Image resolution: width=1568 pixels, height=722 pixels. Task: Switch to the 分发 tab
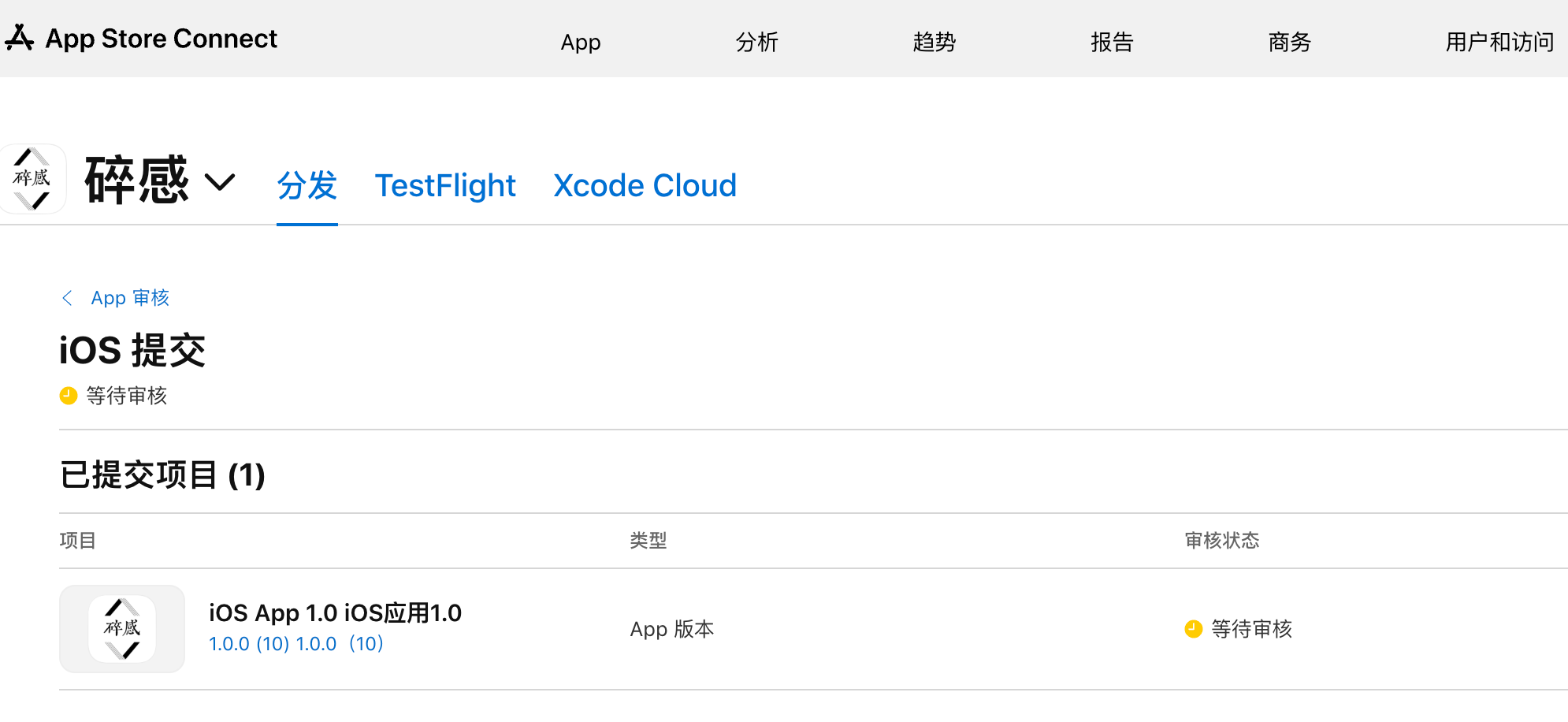pos(307,186)
